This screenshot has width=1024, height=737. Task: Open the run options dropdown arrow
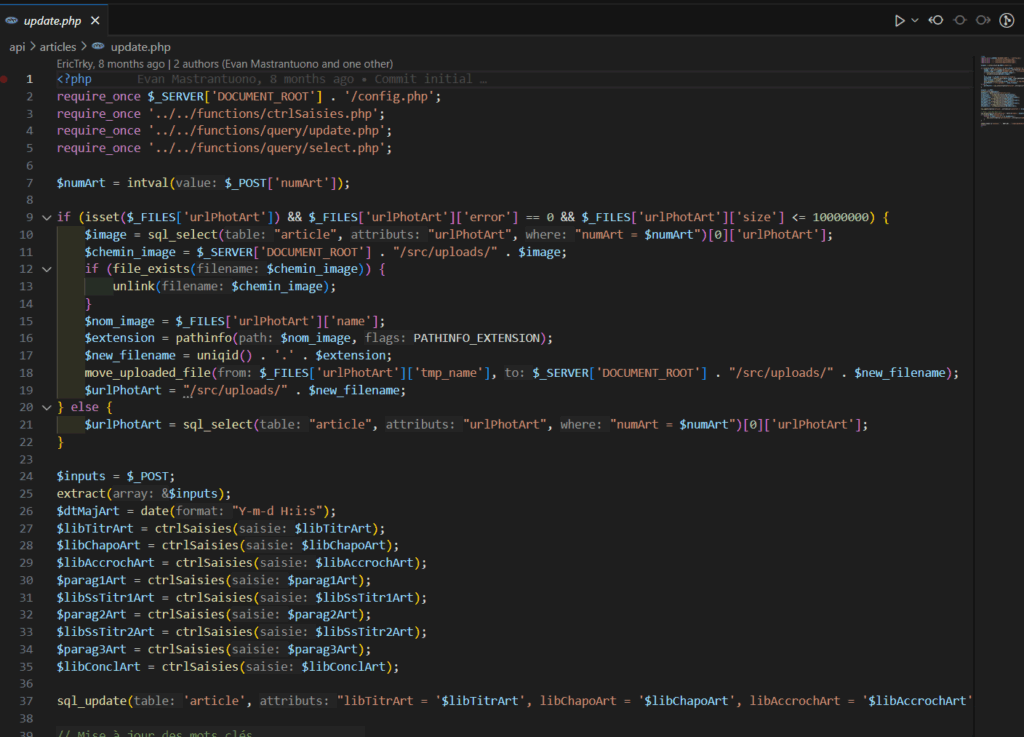[915, 20]
